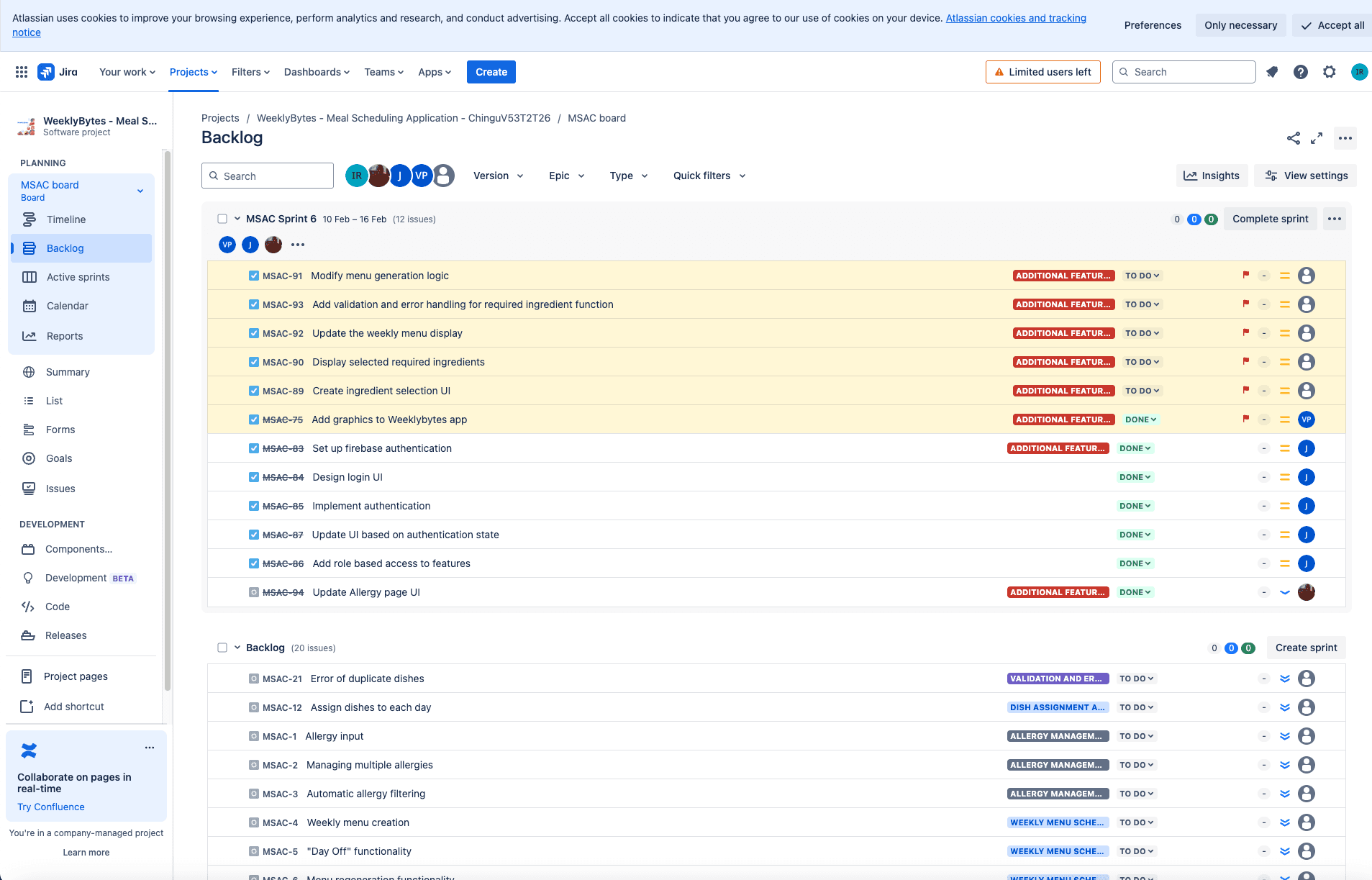The height and width of the screenshot is (880, 1372).
Task: Open the Insights panel
Action: pos(1212,176)
